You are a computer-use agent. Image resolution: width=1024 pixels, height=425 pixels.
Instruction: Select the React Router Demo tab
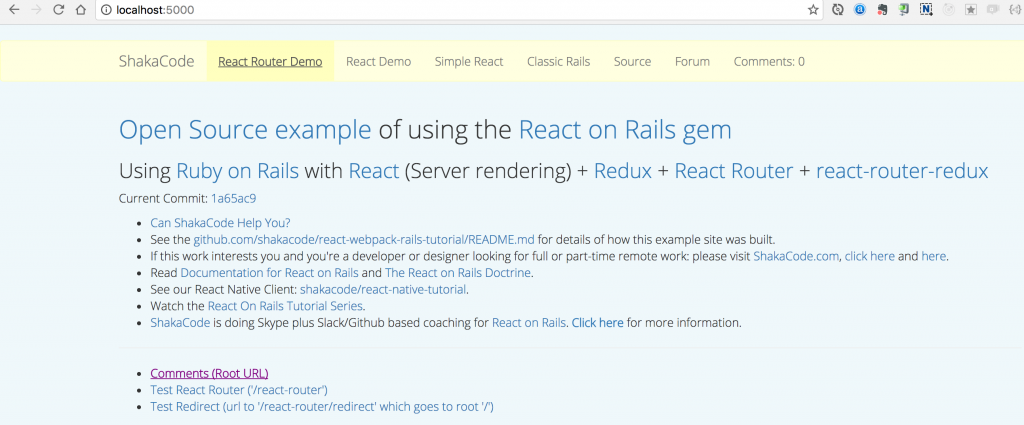click(270, 61)
